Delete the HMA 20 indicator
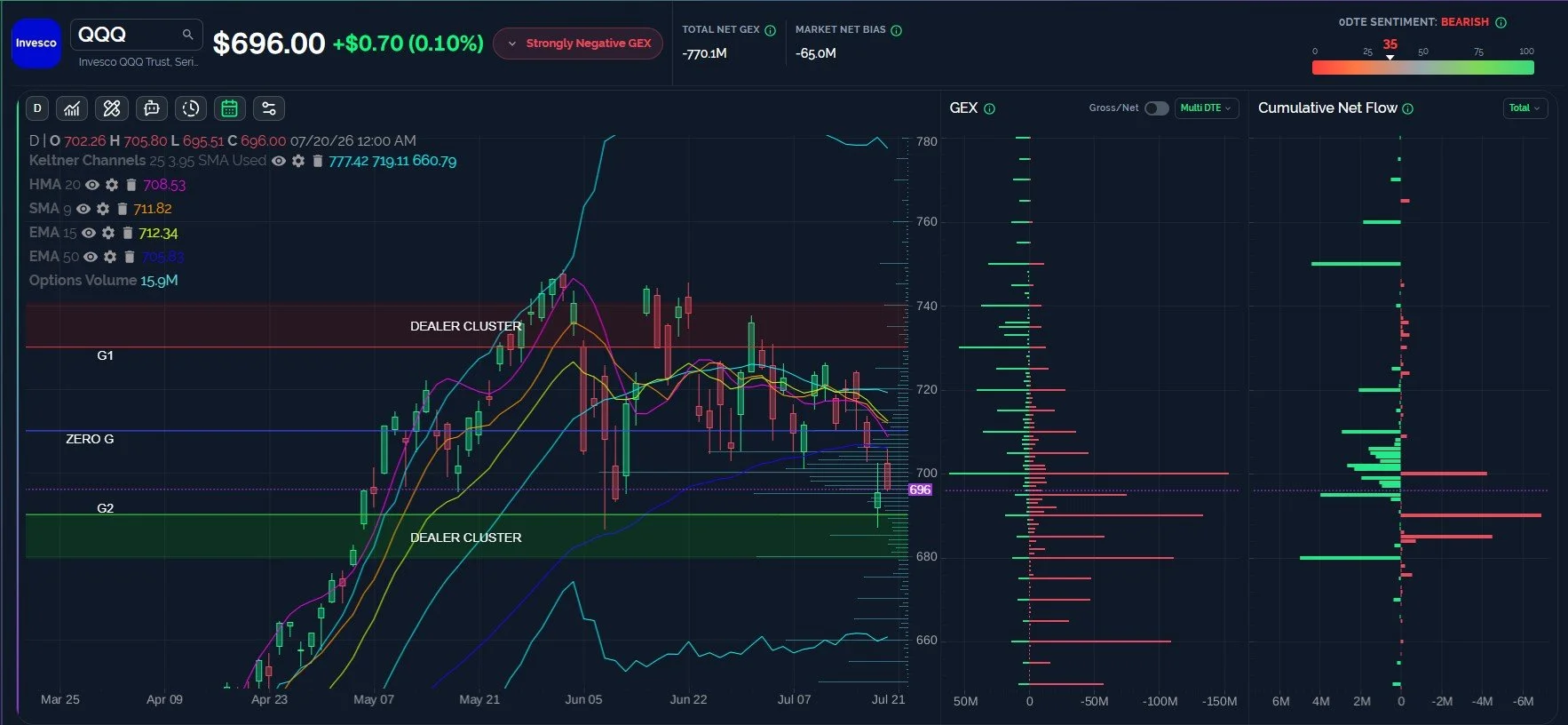The image size is (1568, 725). click(x=131, y=185)
